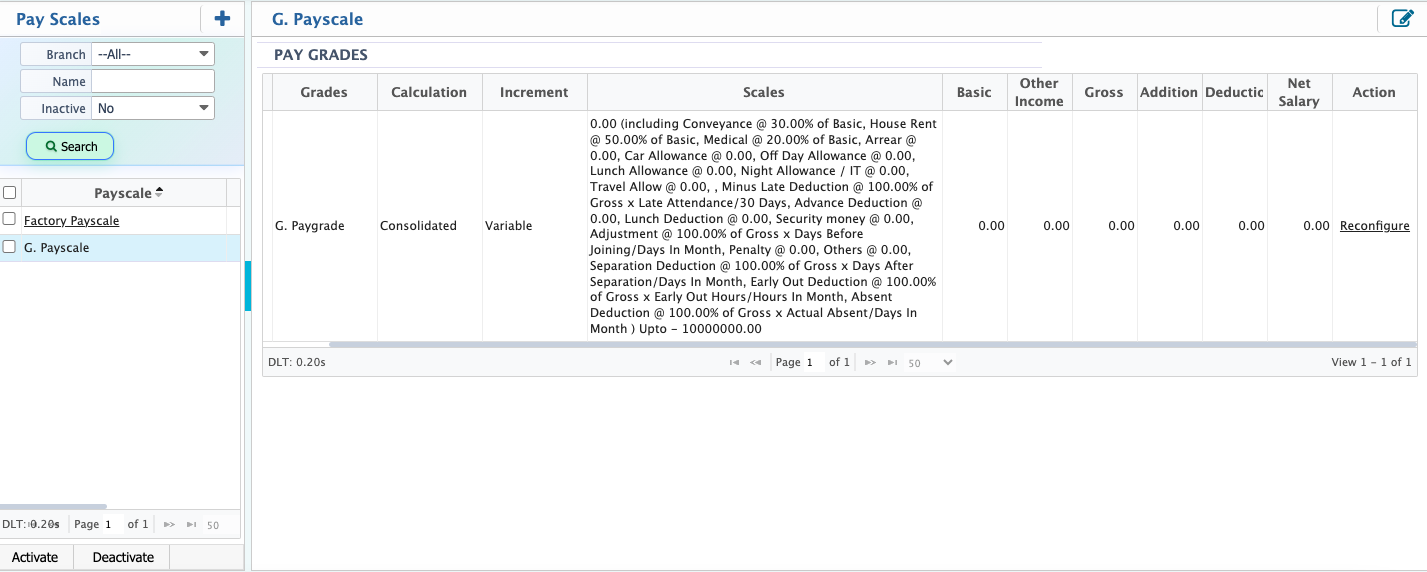Click the scales description cell text
Screen dimensions: 1427x572
(x=764, y=226)
